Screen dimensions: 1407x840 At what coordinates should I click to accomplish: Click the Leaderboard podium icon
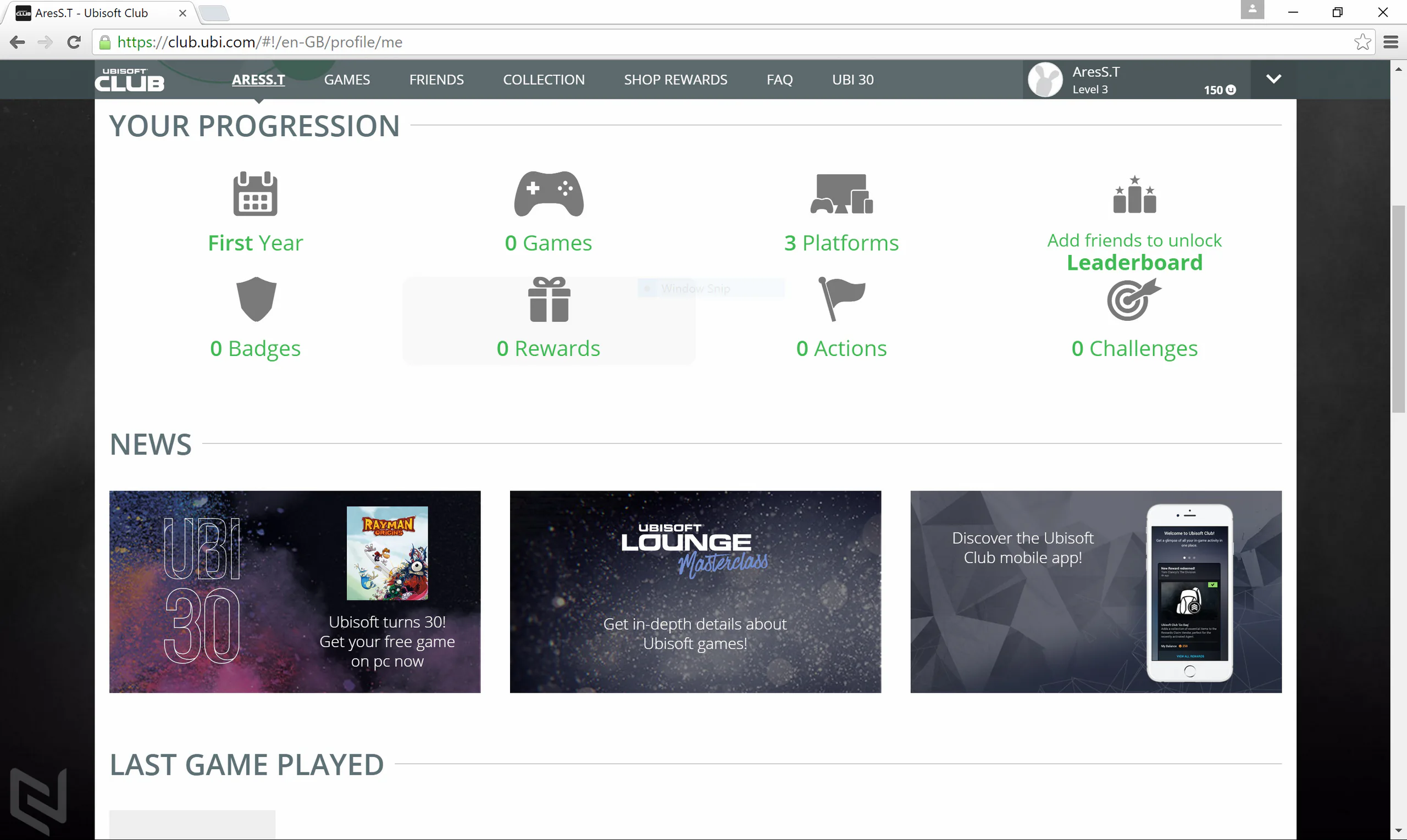1134,194
